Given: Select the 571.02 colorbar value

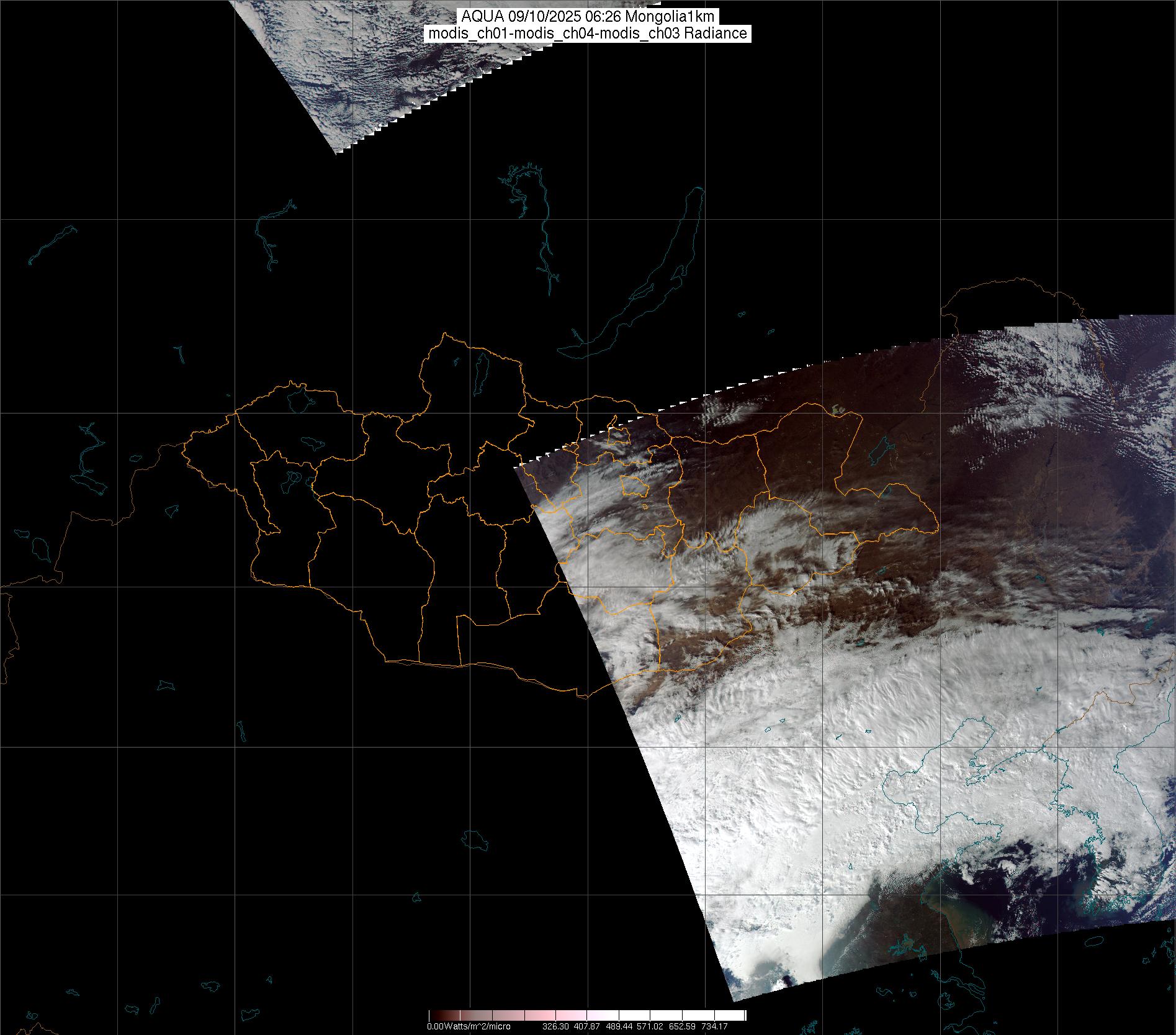Looking at the screenshot, I should pyautogui.click(x=651, y=1026).
